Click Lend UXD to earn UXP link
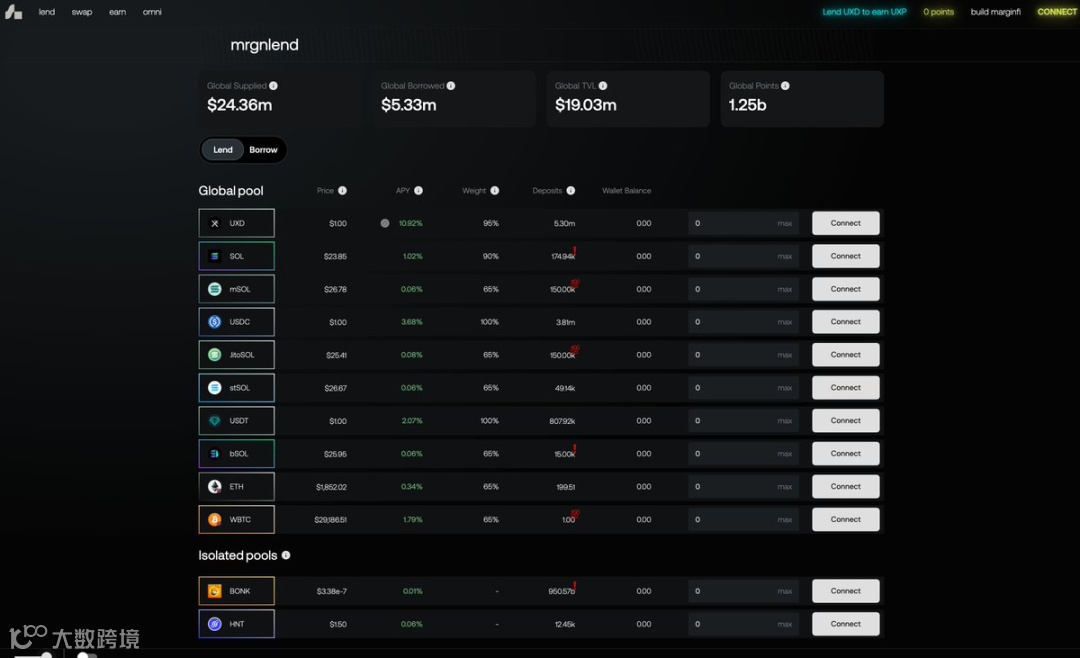 coord(864,12)
